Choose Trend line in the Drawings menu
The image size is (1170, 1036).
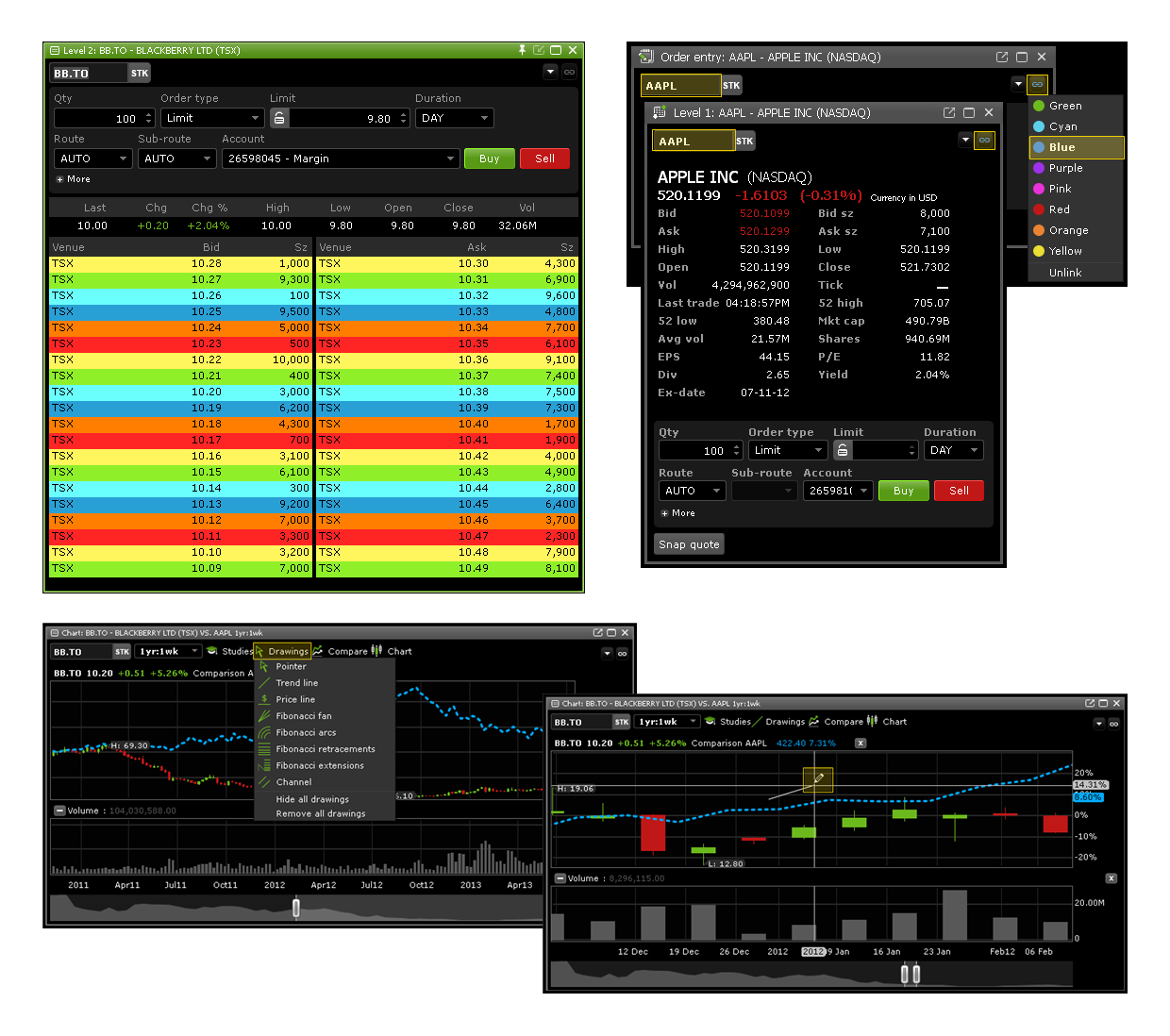(x=296, y=683)
